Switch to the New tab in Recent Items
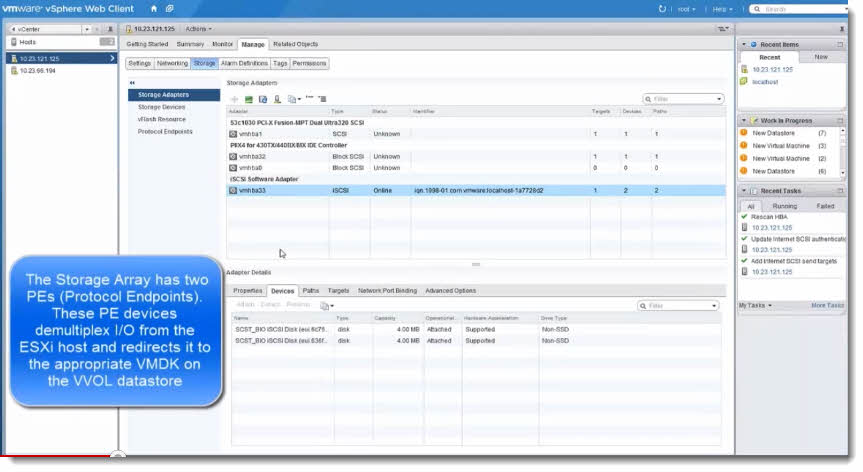863x472 pixels. pyautogui.click(x=821, y=57)
